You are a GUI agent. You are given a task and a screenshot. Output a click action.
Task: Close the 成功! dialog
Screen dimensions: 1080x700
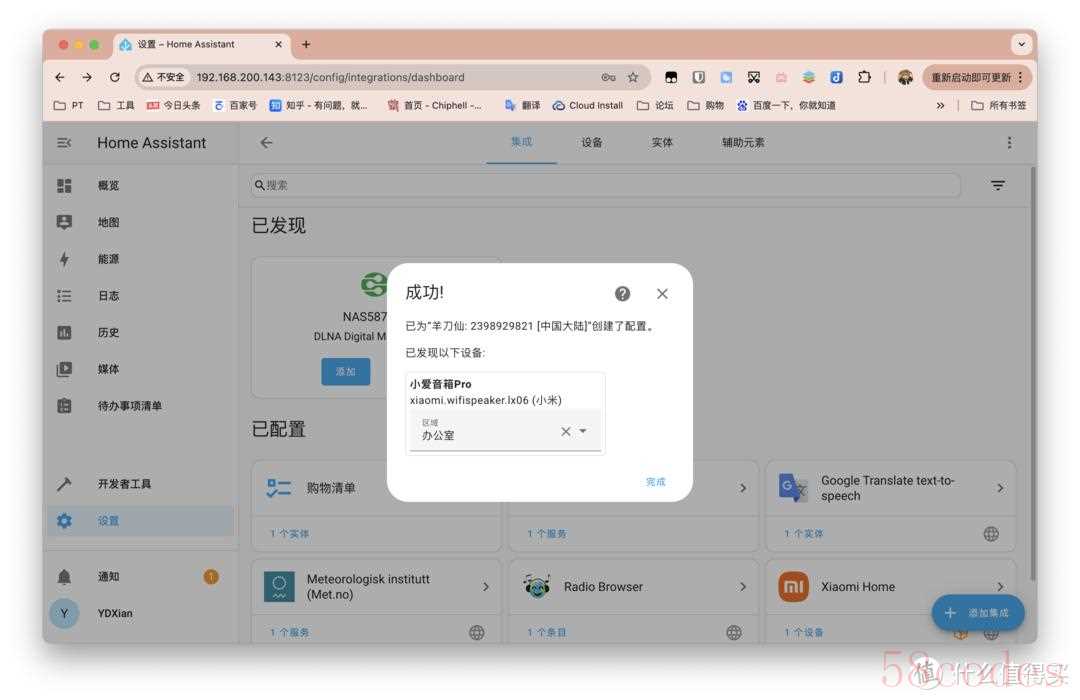point(662,294)
